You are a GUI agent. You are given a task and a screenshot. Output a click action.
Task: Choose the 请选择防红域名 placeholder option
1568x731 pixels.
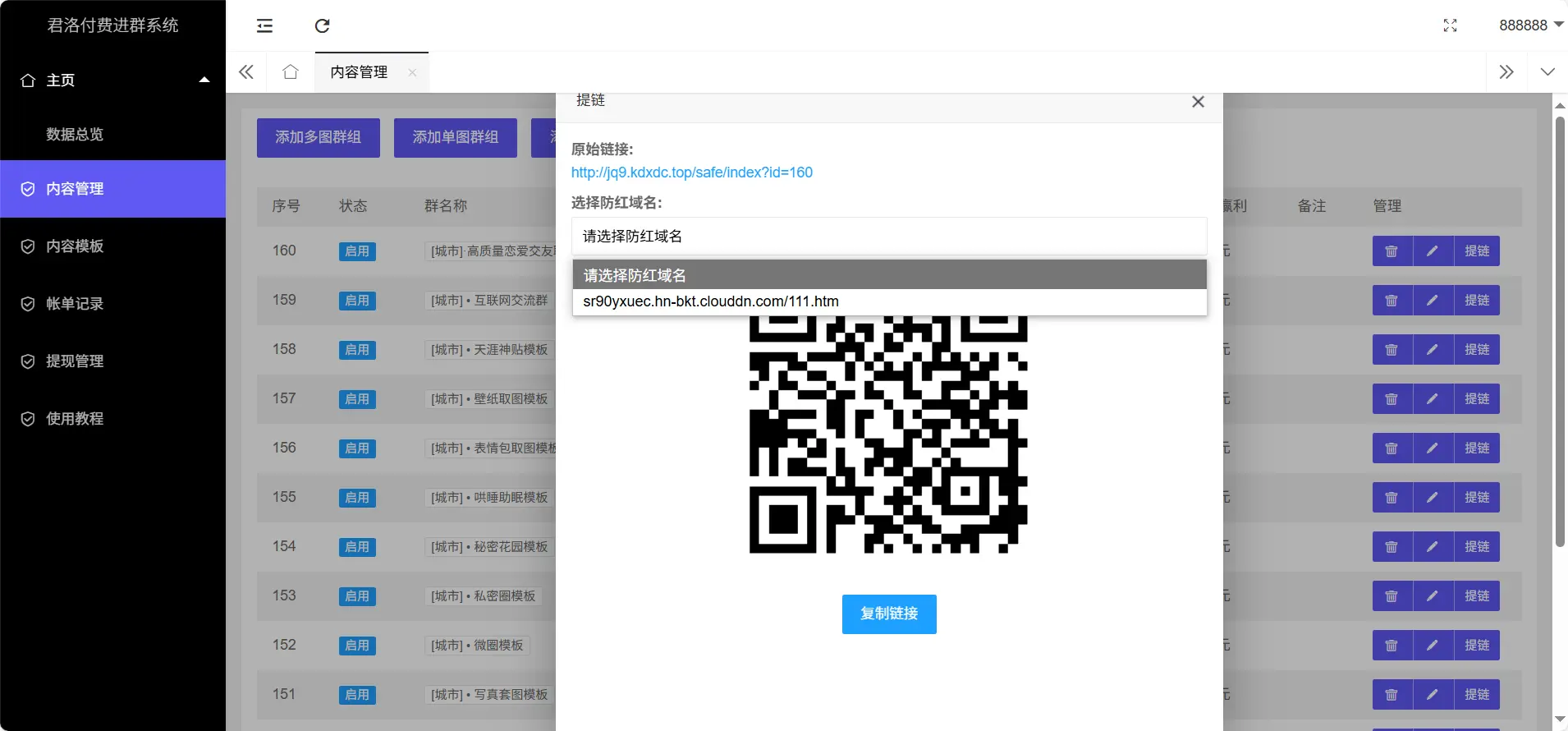click(890, 275)
